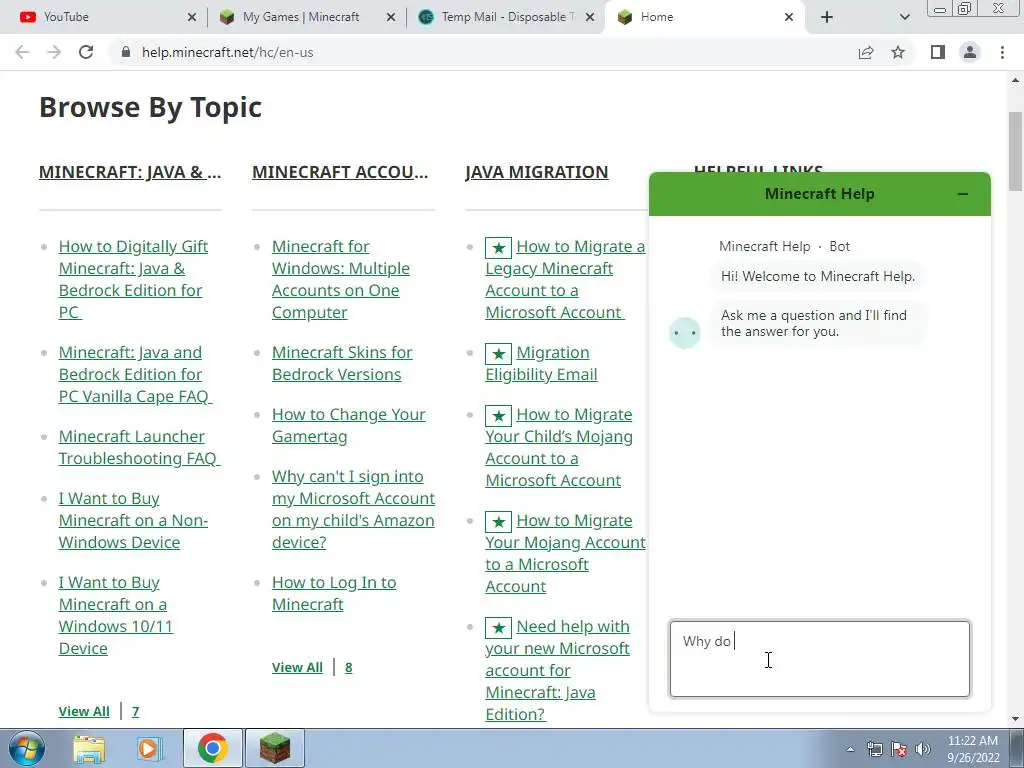Open Migrate Your Mojang Account link
Viewport: 1024px width, 768px height.
(566, 553)
